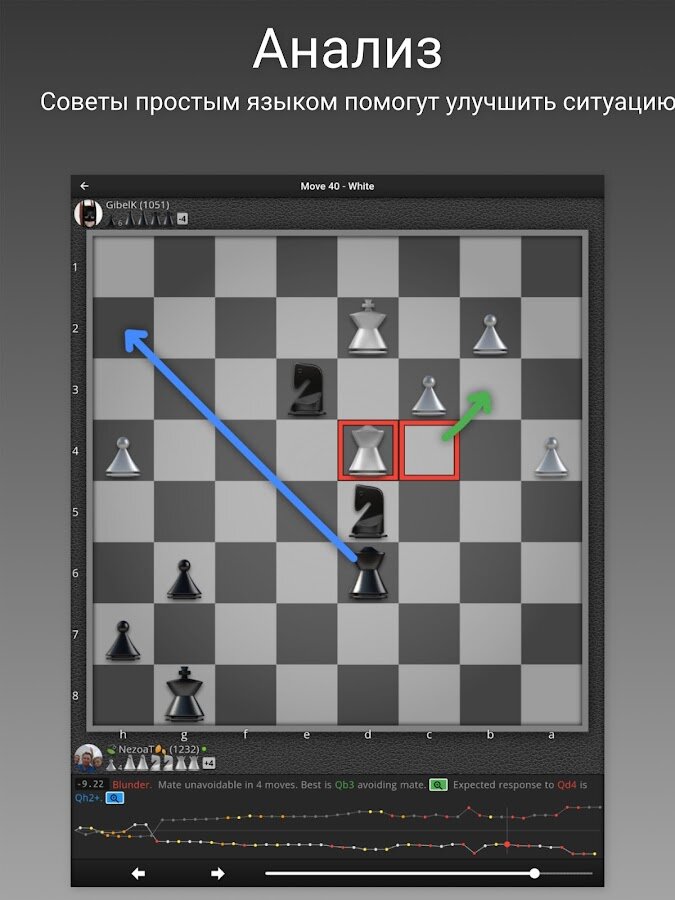Viewport: 675px width, 900px height.
Task: Select the white pawn on b2
Action: [490, 334]
